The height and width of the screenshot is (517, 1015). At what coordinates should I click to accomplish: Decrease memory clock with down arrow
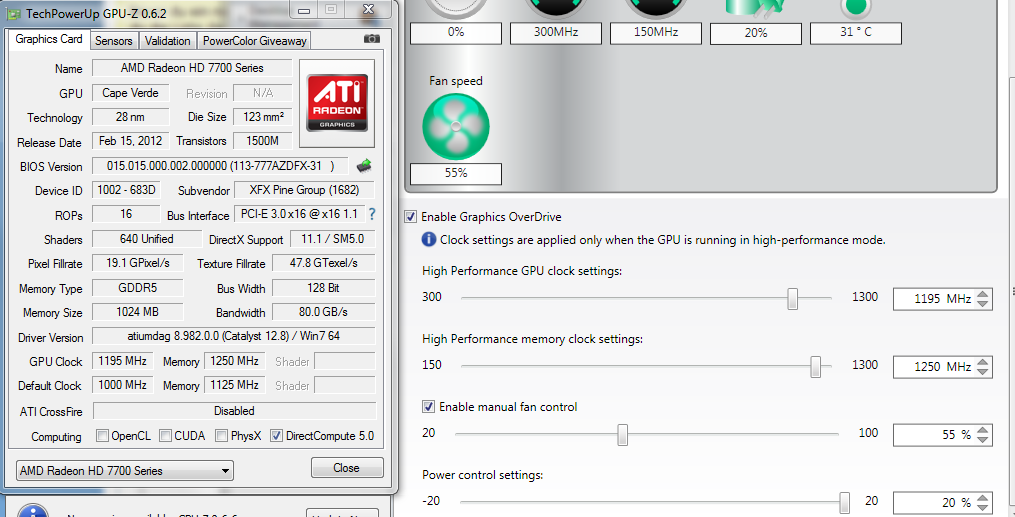click(983, 371)
